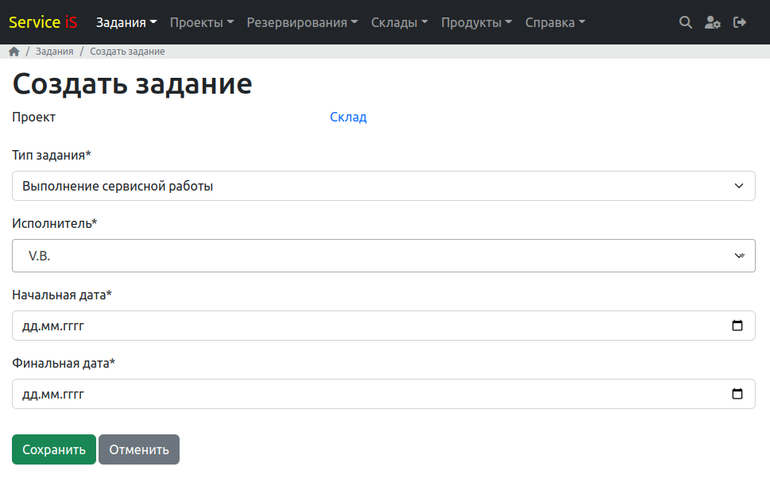
Task: Click the Создать задание page heading
Action: click(x=132, y=84)
